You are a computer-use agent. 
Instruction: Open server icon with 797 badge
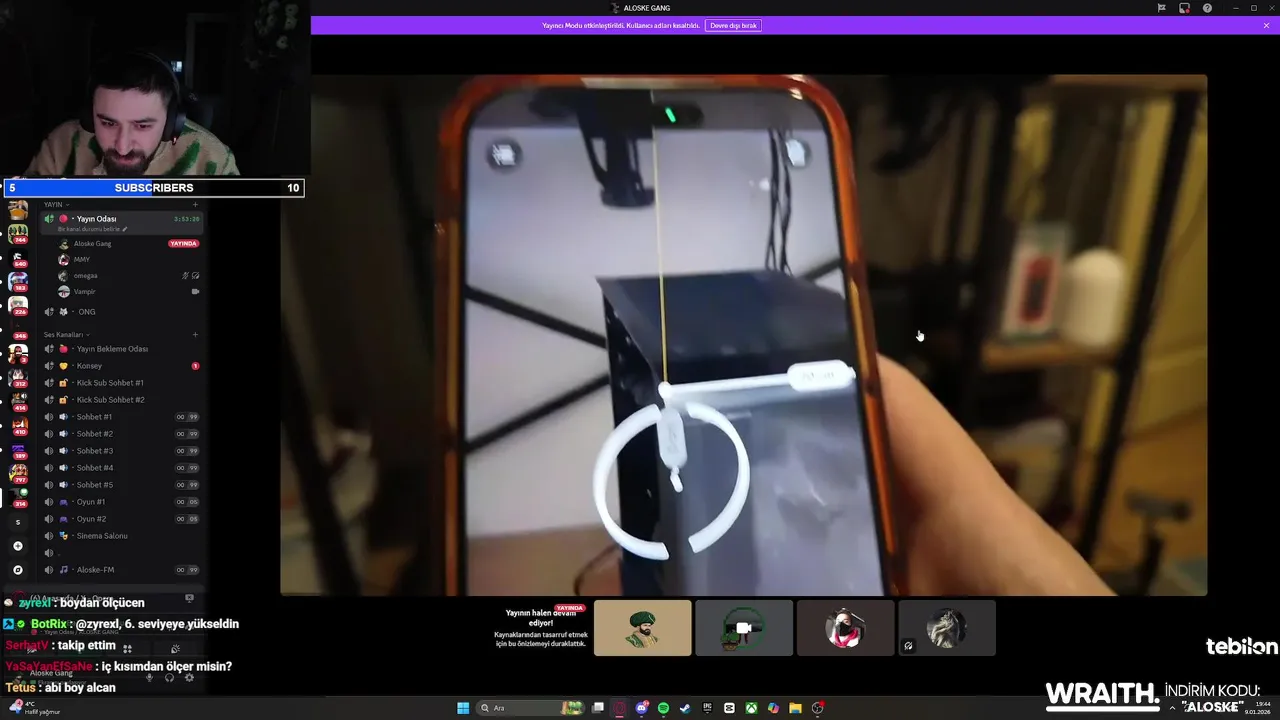pyautogui.click(x=18, y=473)
